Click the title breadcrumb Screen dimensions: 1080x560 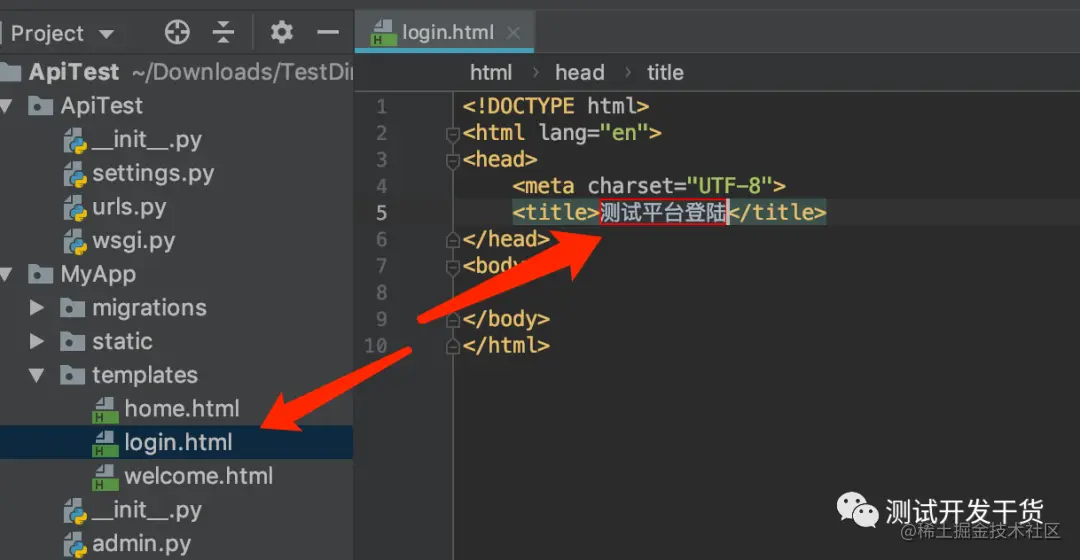pos(665,72)
